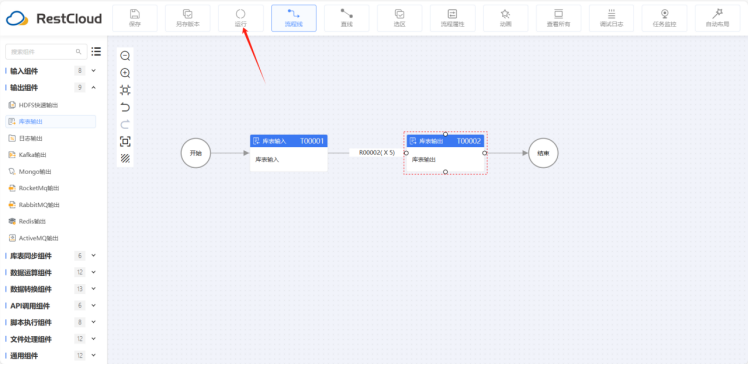Select the T00002 库表输出 node header
This screenshot has height=365, width=748.
tap(445, 141)
